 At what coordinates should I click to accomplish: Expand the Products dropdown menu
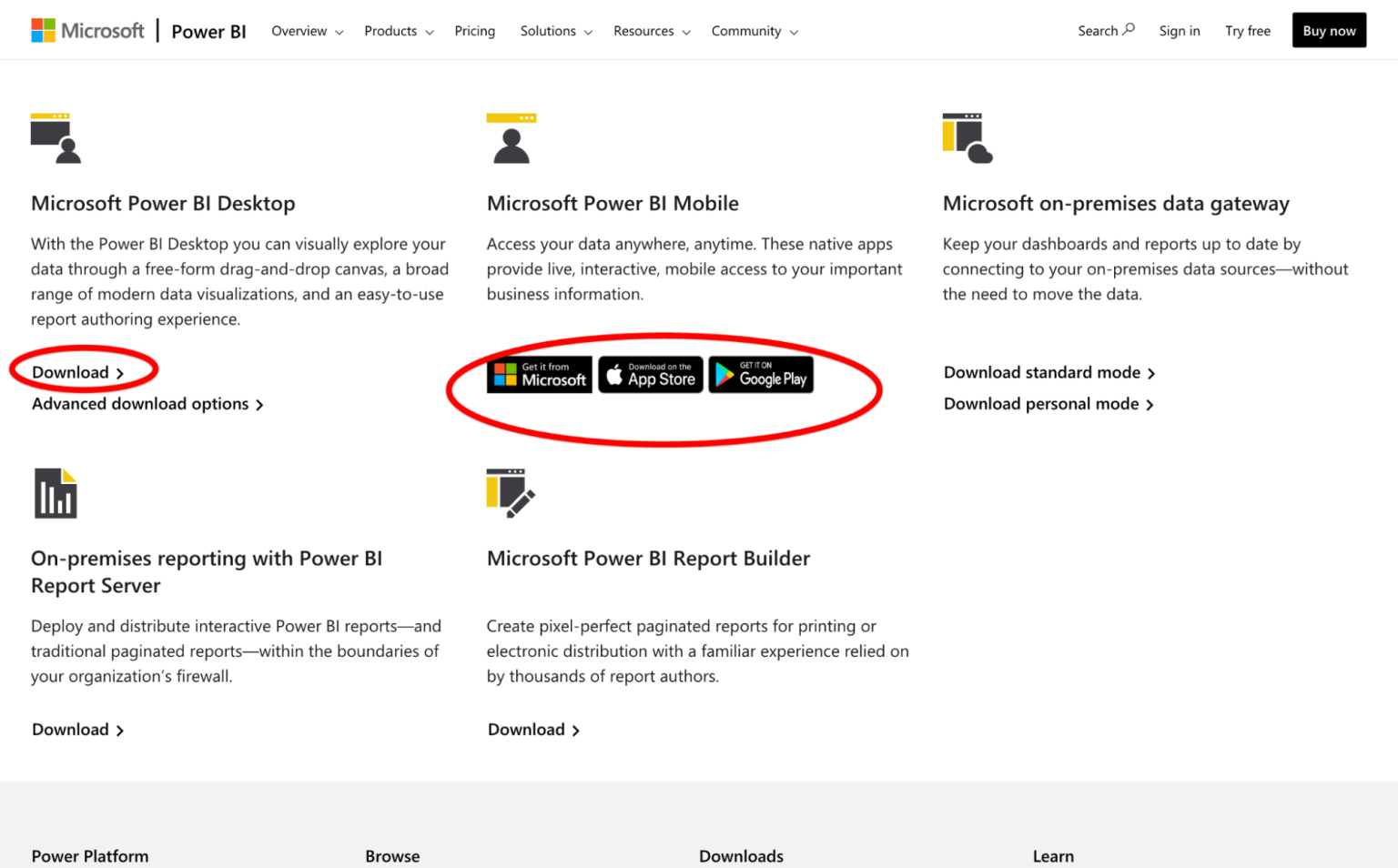click(391, 30)
